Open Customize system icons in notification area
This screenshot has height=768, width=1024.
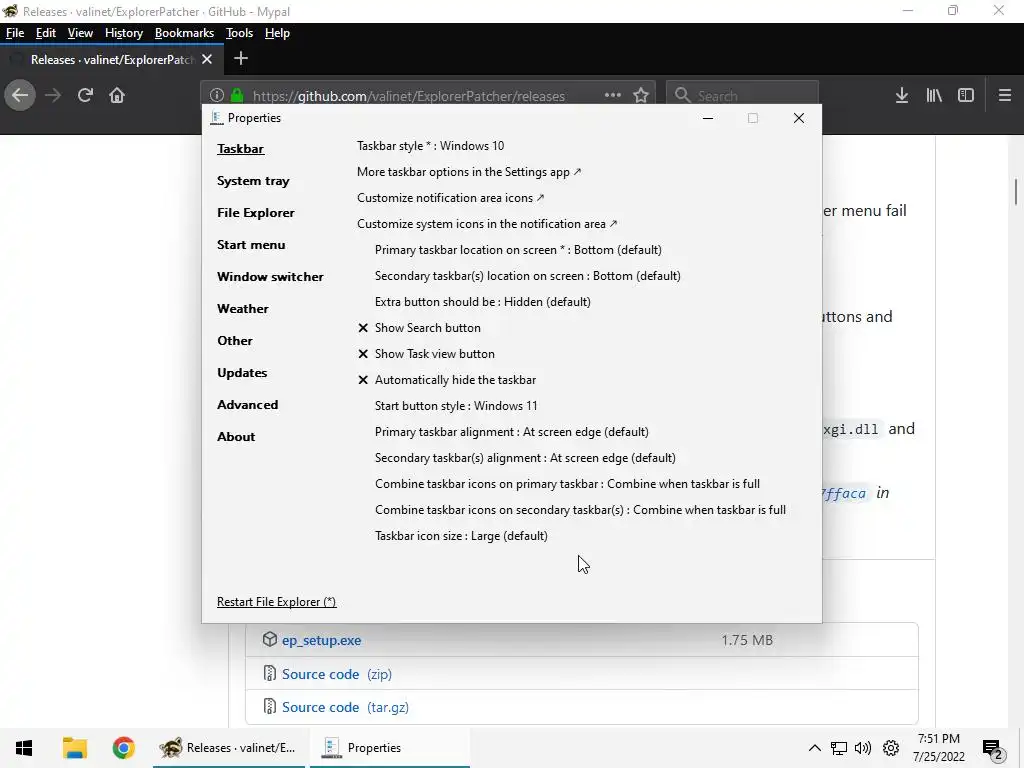point(487,224)
